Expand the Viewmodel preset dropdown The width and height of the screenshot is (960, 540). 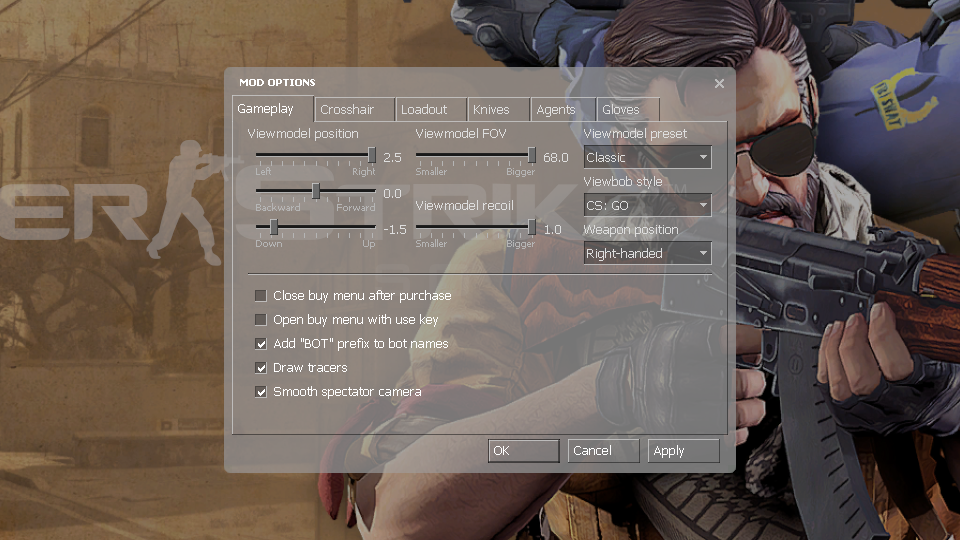point(647,157)
